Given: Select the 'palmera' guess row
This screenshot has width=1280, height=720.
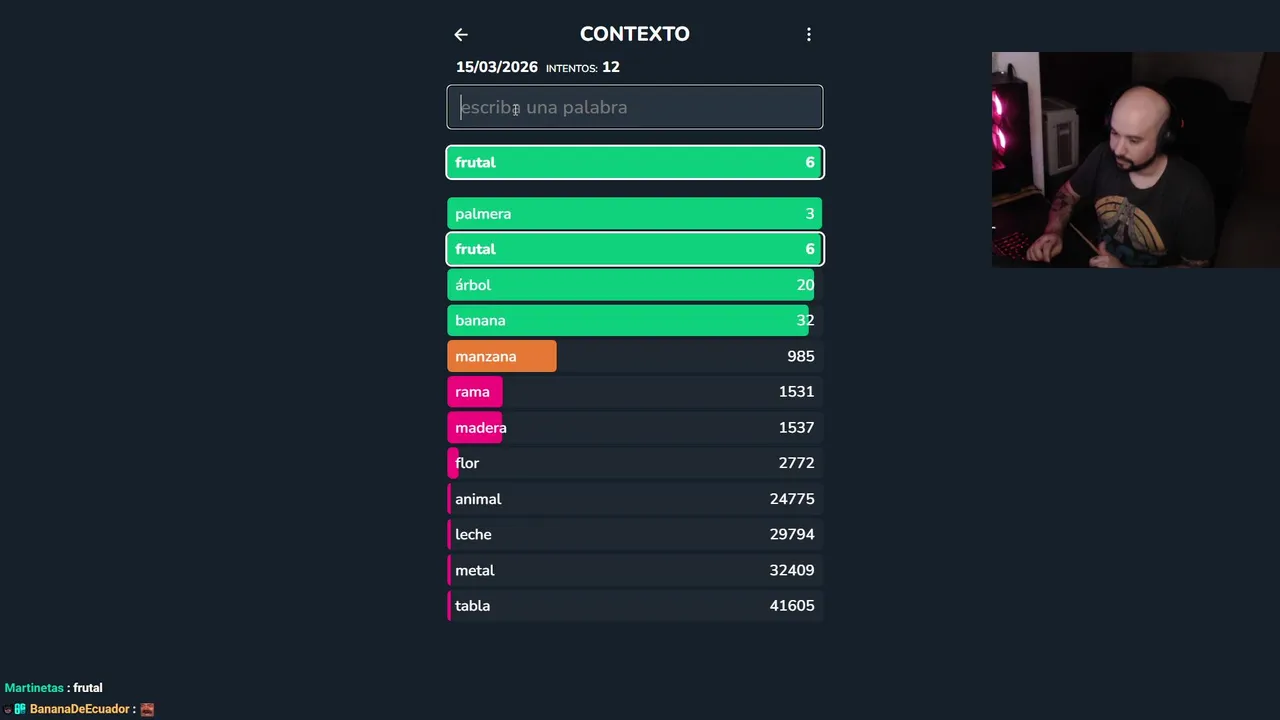Looking at the screenshot, I should [634, 214].
